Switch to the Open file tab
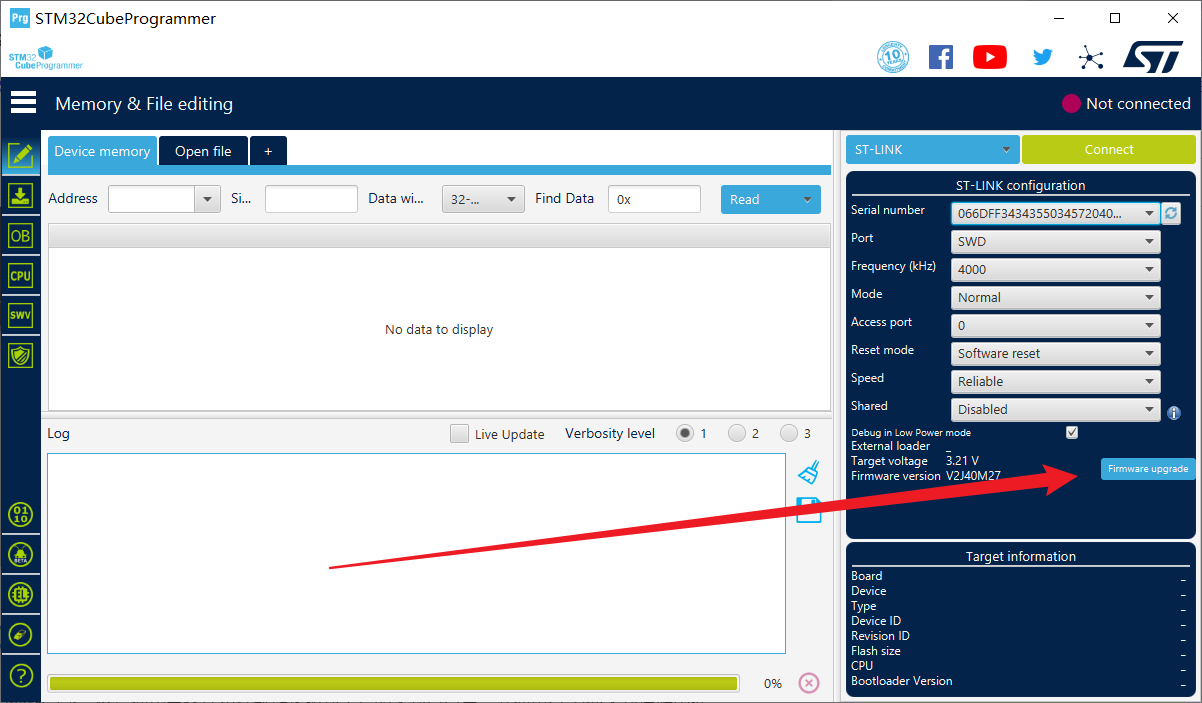This screenshot has width=1202, height=703. 203,151
